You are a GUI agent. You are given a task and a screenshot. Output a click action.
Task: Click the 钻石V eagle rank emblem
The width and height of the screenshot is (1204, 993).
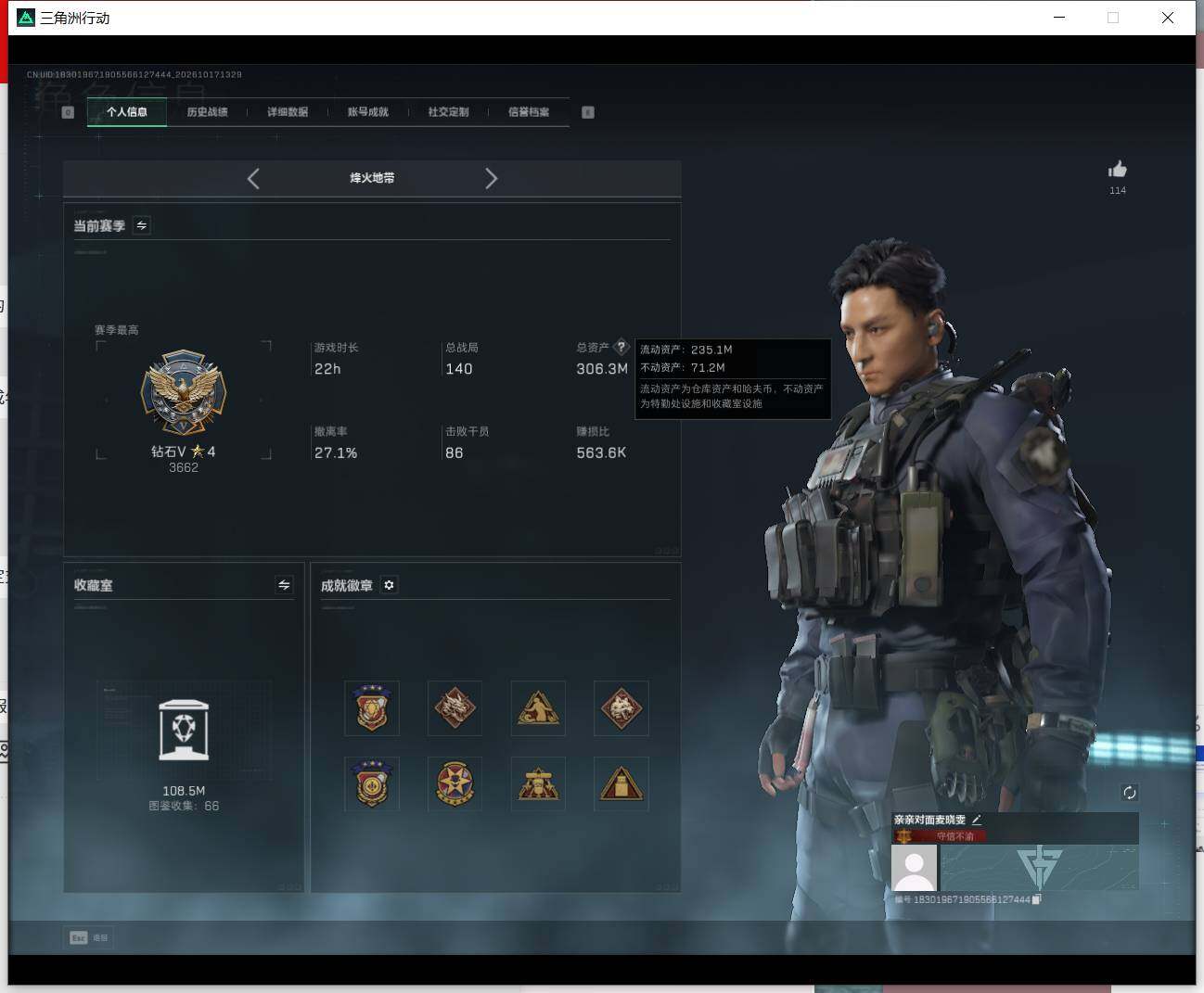point(184,393)
